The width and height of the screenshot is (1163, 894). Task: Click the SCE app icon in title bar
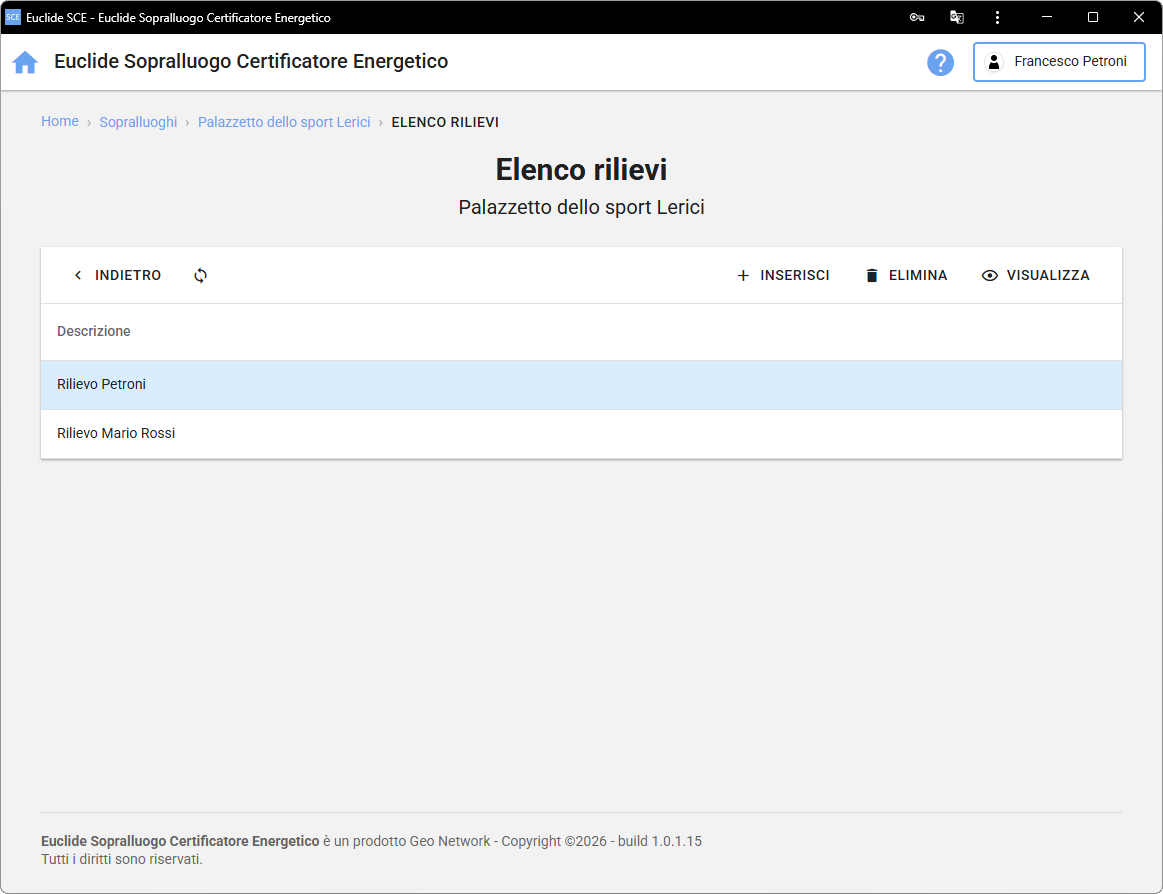(13, 18)
